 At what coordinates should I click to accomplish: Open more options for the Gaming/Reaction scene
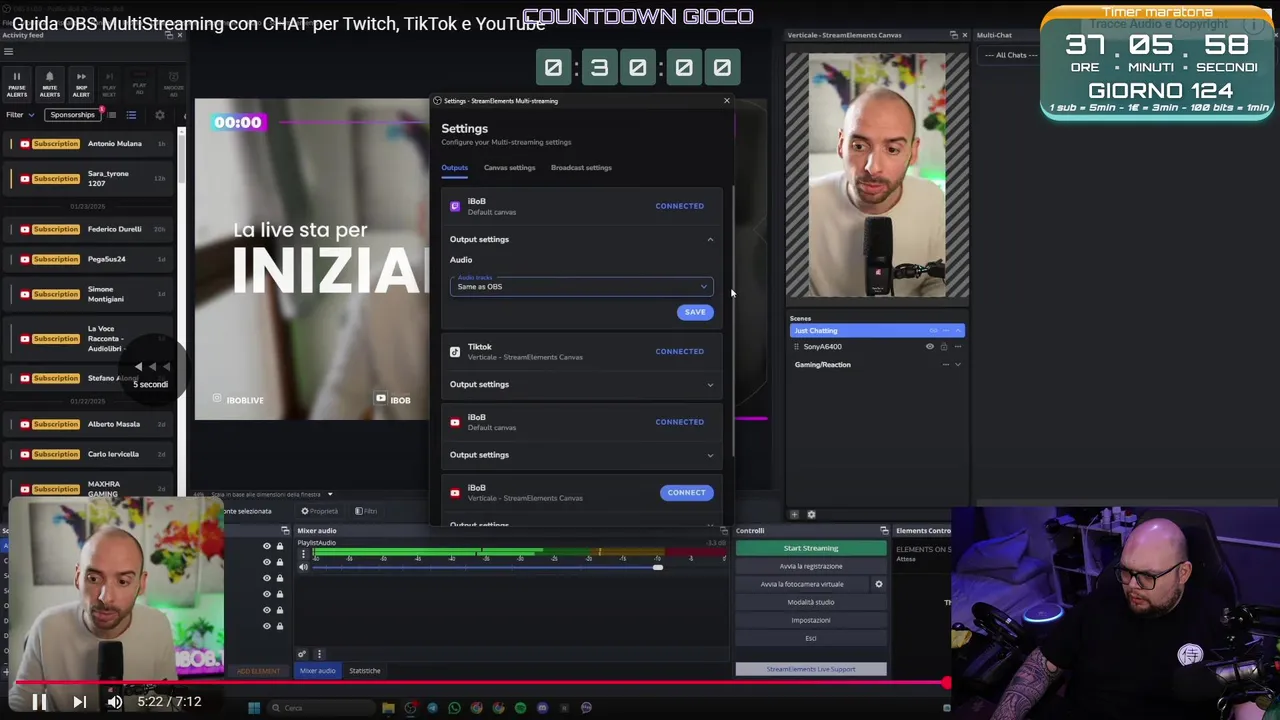(945, 365)
